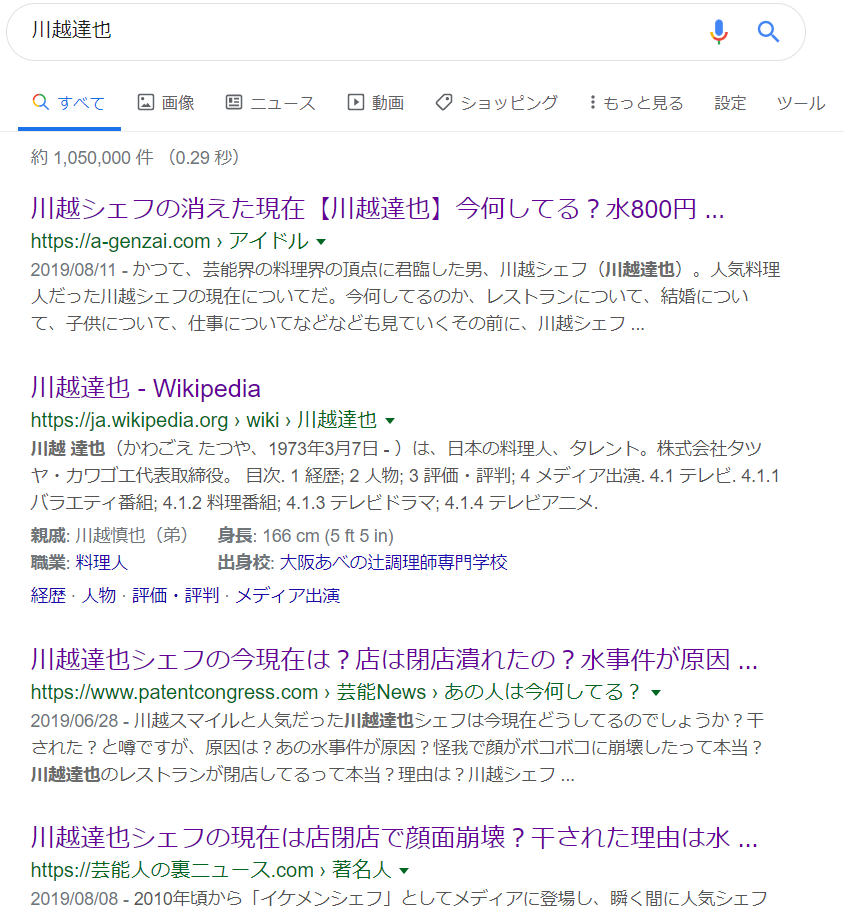Click the result count text 約 1,050,000 件
The height and width of the screenshot is (915, 844).
(x=92, y=158)
